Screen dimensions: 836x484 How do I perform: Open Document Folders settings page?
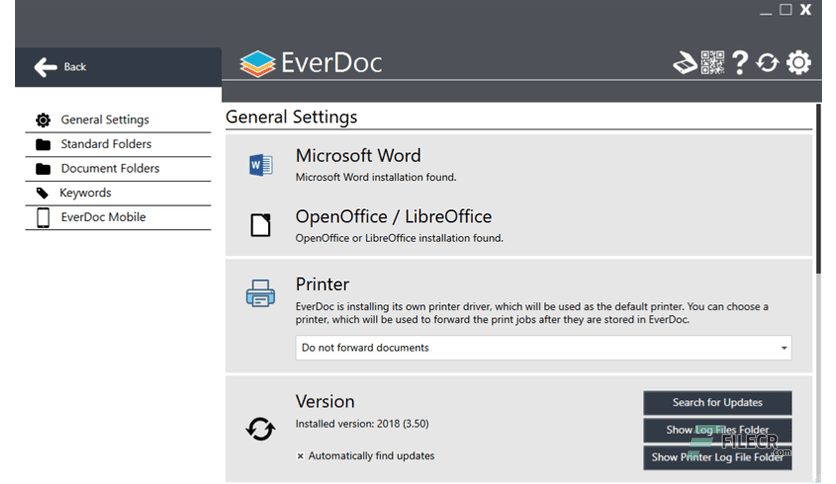click(118, 169)
